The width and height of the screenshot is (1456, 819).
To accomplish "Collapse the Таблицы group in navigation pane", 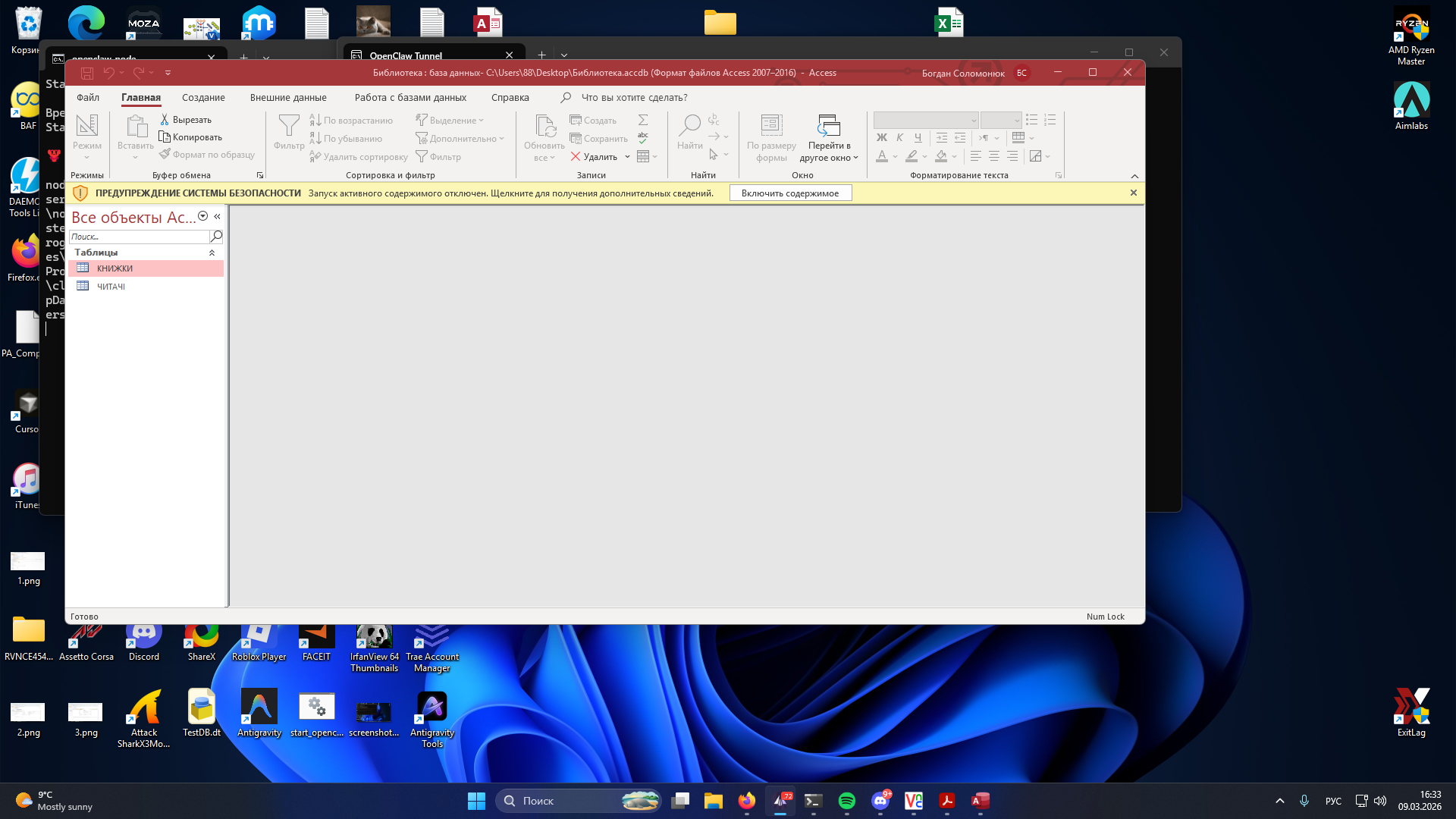I will tap(212, 253).
